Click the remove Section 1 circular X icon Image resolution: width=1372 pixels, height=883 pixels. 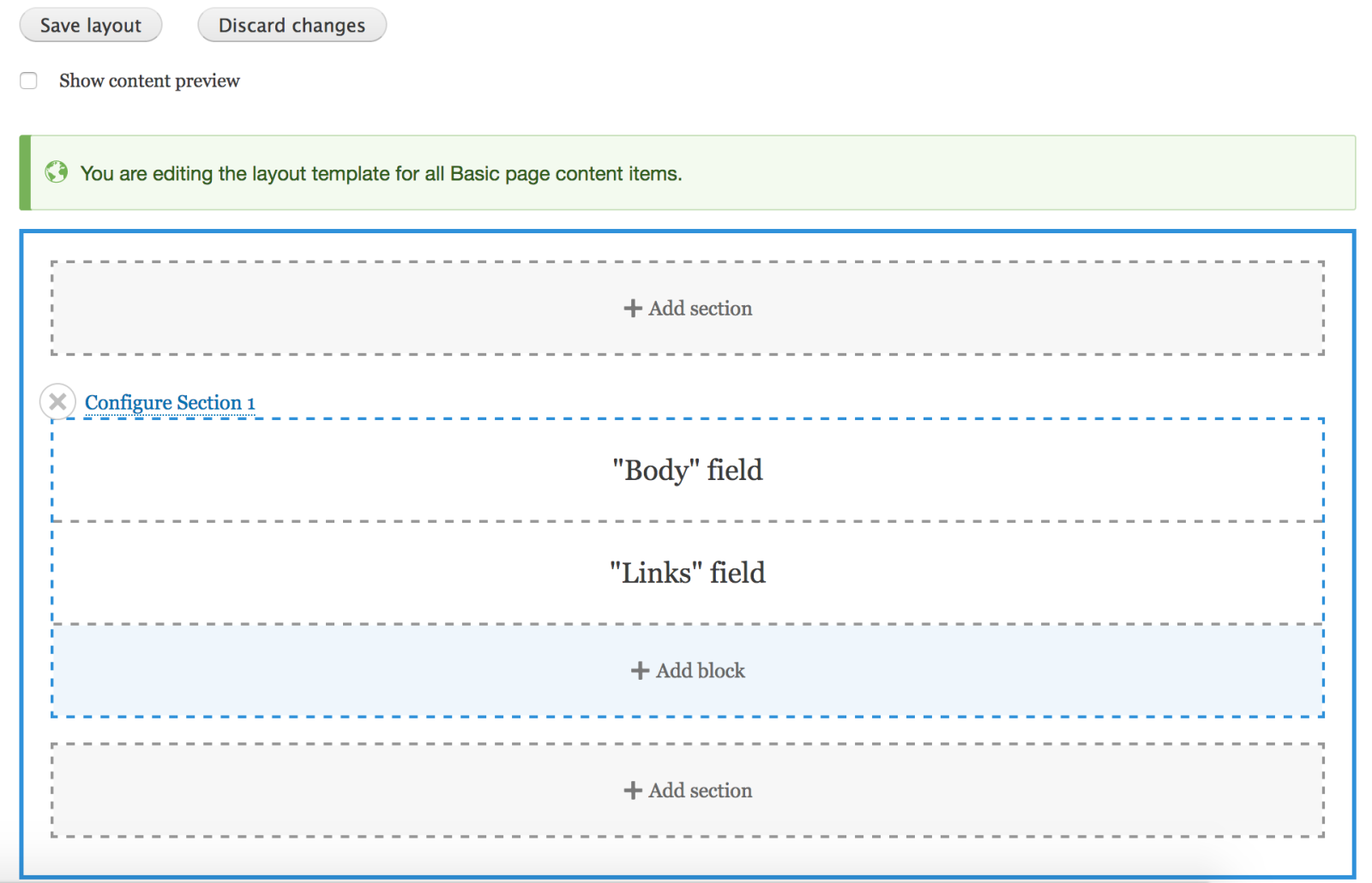[x=57, y=401]
